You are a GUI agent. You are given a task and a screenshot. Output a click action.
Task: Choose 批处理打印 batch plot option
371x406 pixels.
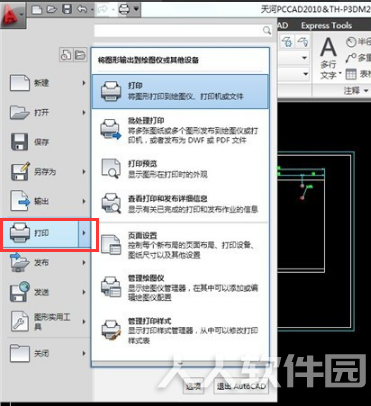[x=180, y=130]
